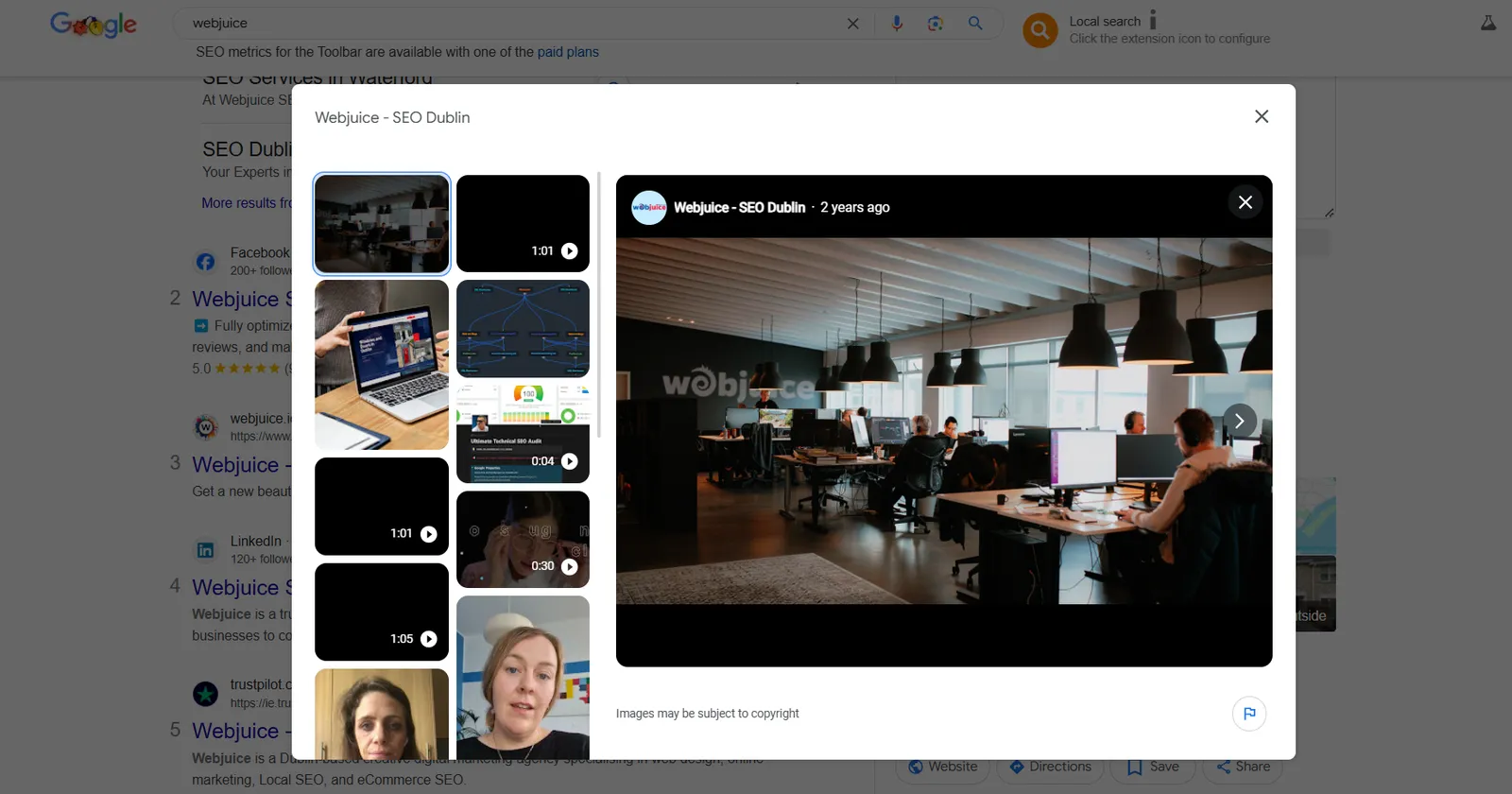Click the webjuice.ie site favicon

(x=205, y=427)
